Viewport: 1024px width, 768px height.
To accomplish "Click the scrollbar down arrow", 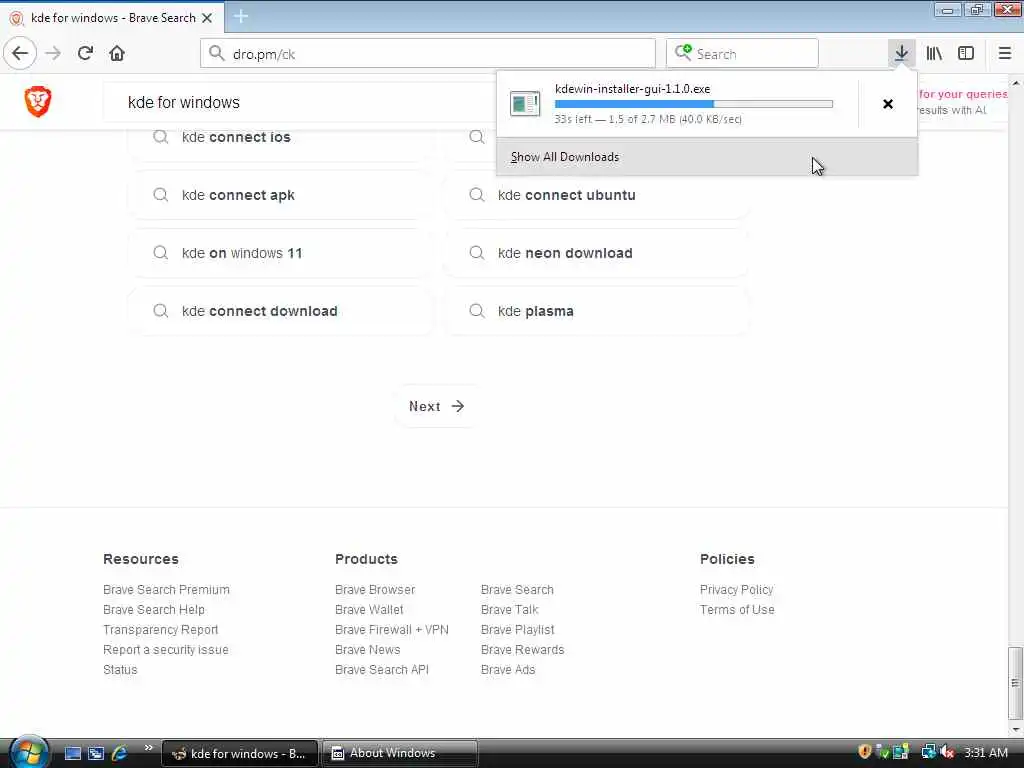I will click(x=1015, y=729).
